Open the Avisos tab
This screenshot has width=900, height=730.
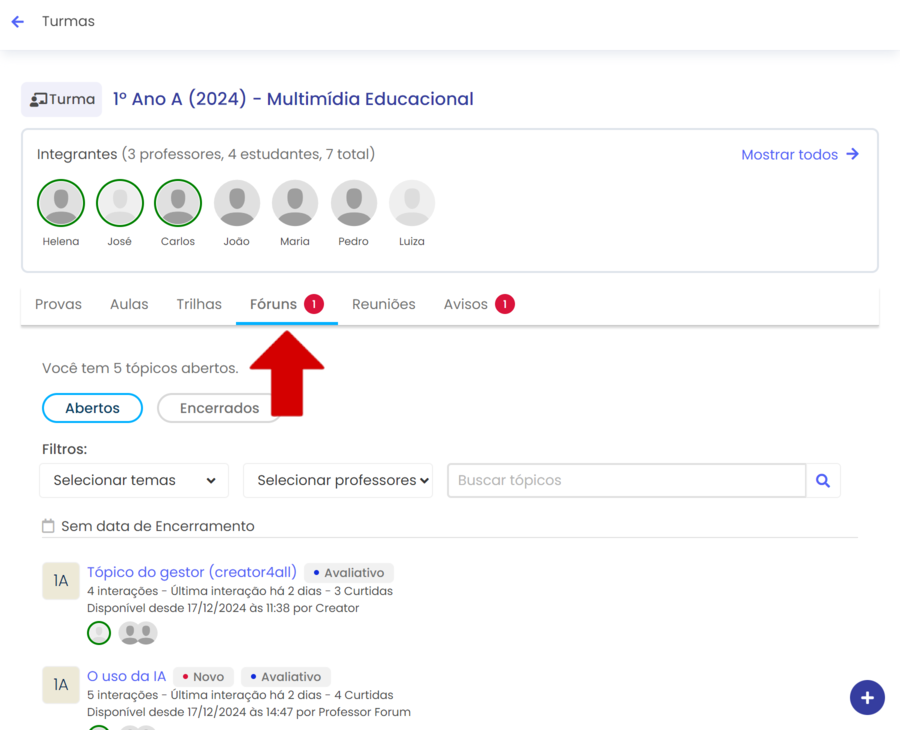(x=466, y=305)
